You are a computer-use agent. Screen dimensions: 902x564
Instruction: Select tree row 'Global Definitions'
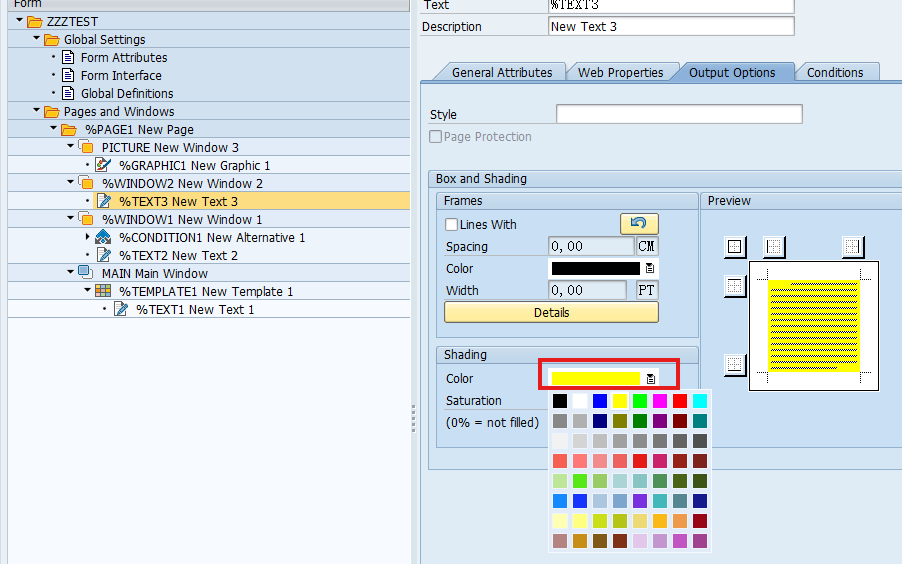[209, 93]
